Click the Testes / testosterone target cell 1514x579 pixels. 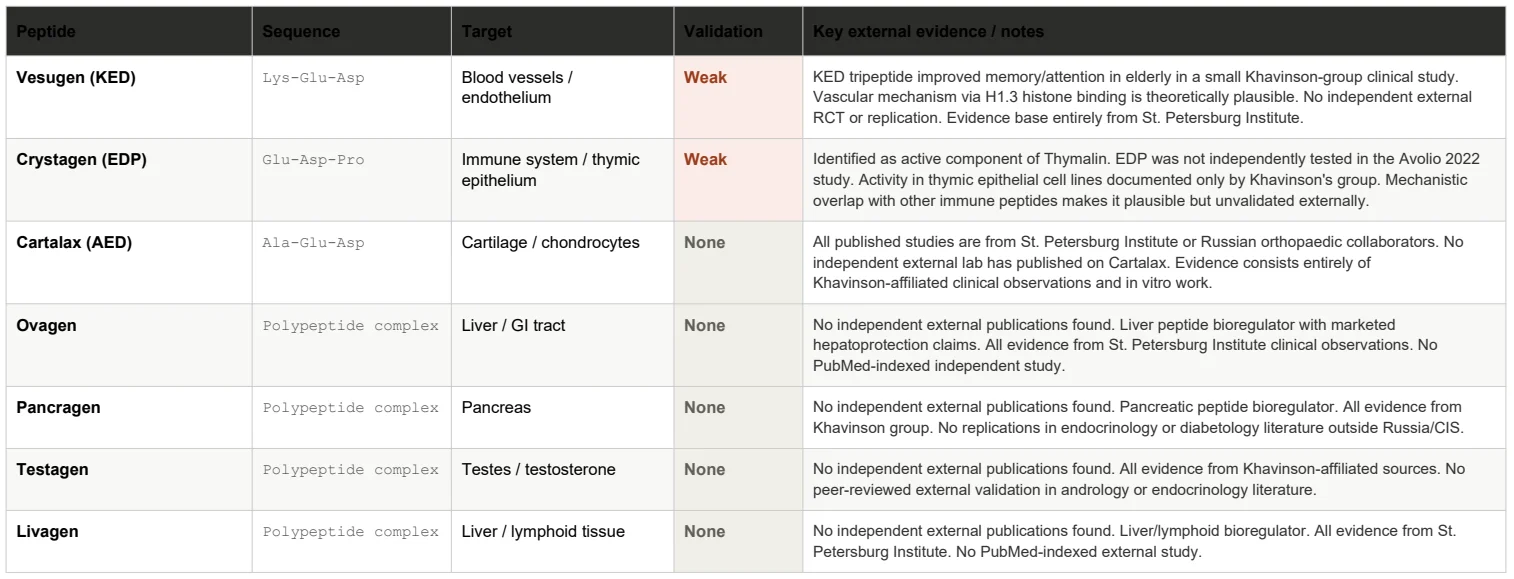tap(539, 470)
